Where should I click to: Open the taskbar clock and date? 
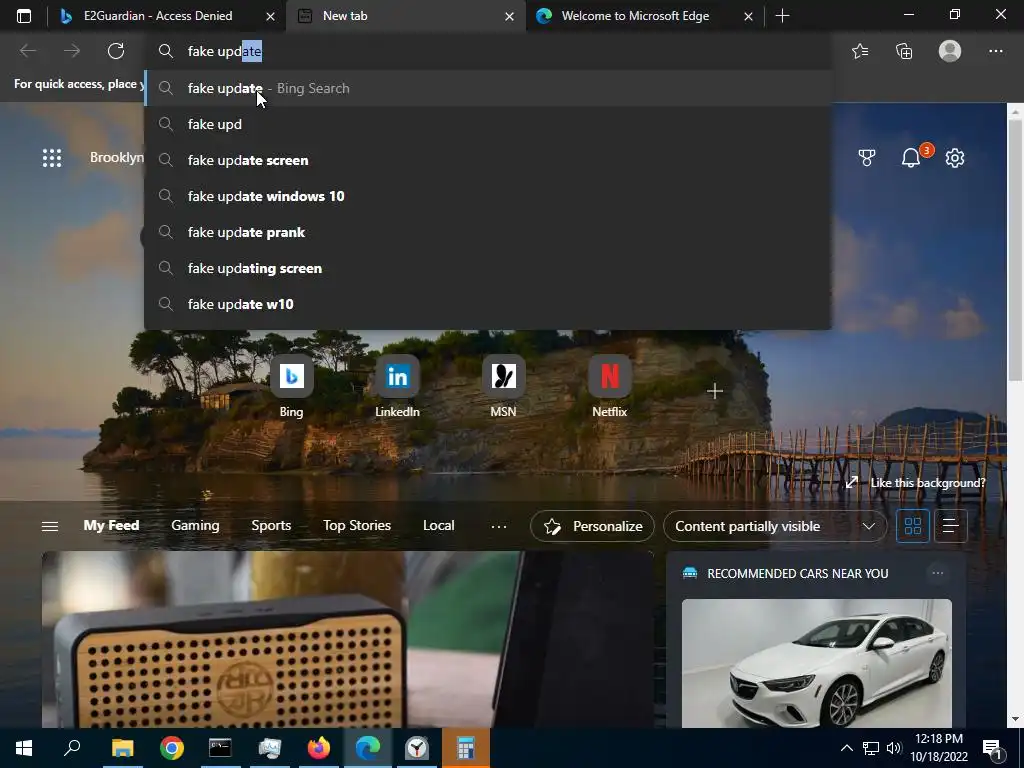pos(938,748)
